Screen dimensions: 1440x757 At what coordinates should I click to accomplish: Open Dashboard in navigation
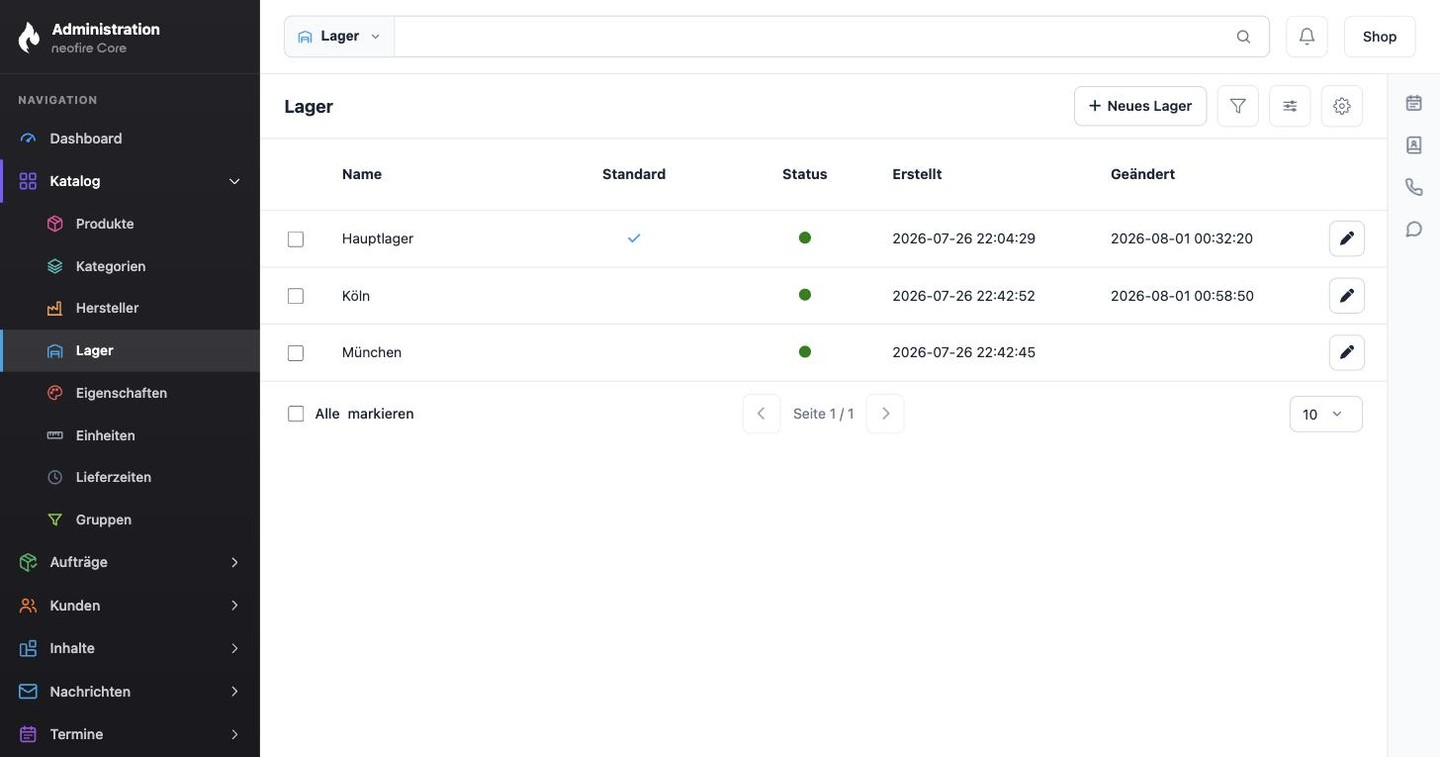click(x=130, y=138)
